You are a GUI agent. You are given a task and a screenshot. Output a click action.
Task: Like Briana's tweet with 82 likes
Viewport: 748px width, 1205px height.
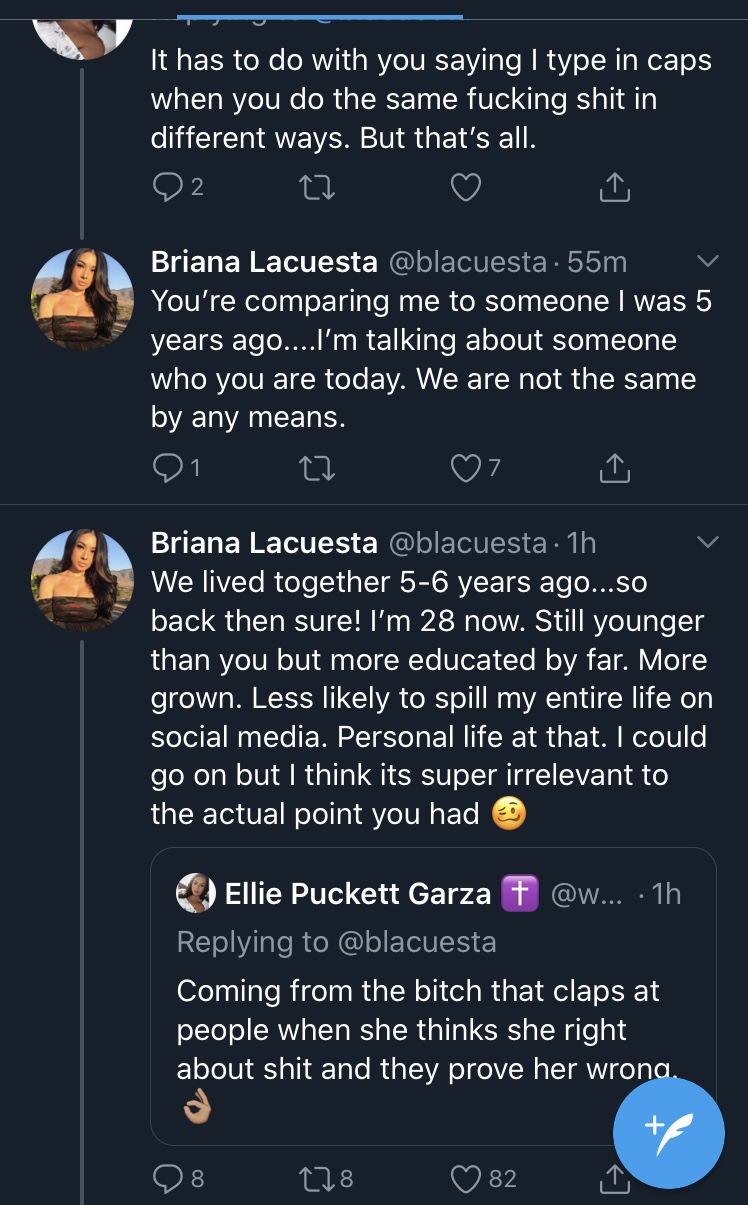click(484, 1179)
